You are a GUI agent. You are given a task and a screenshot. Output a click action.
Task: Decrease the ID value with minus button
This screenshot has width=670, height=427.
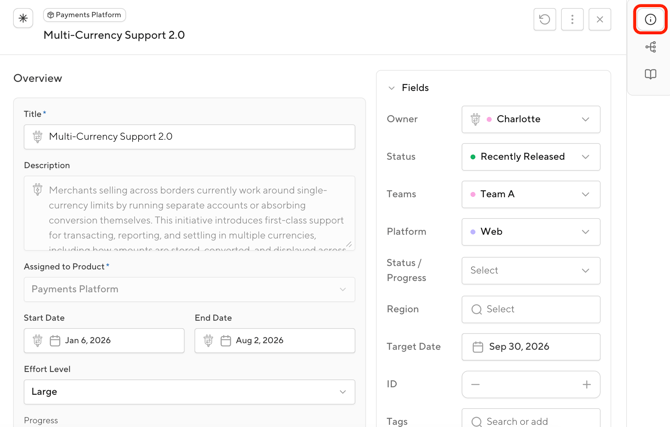click(x=475, y=384)
